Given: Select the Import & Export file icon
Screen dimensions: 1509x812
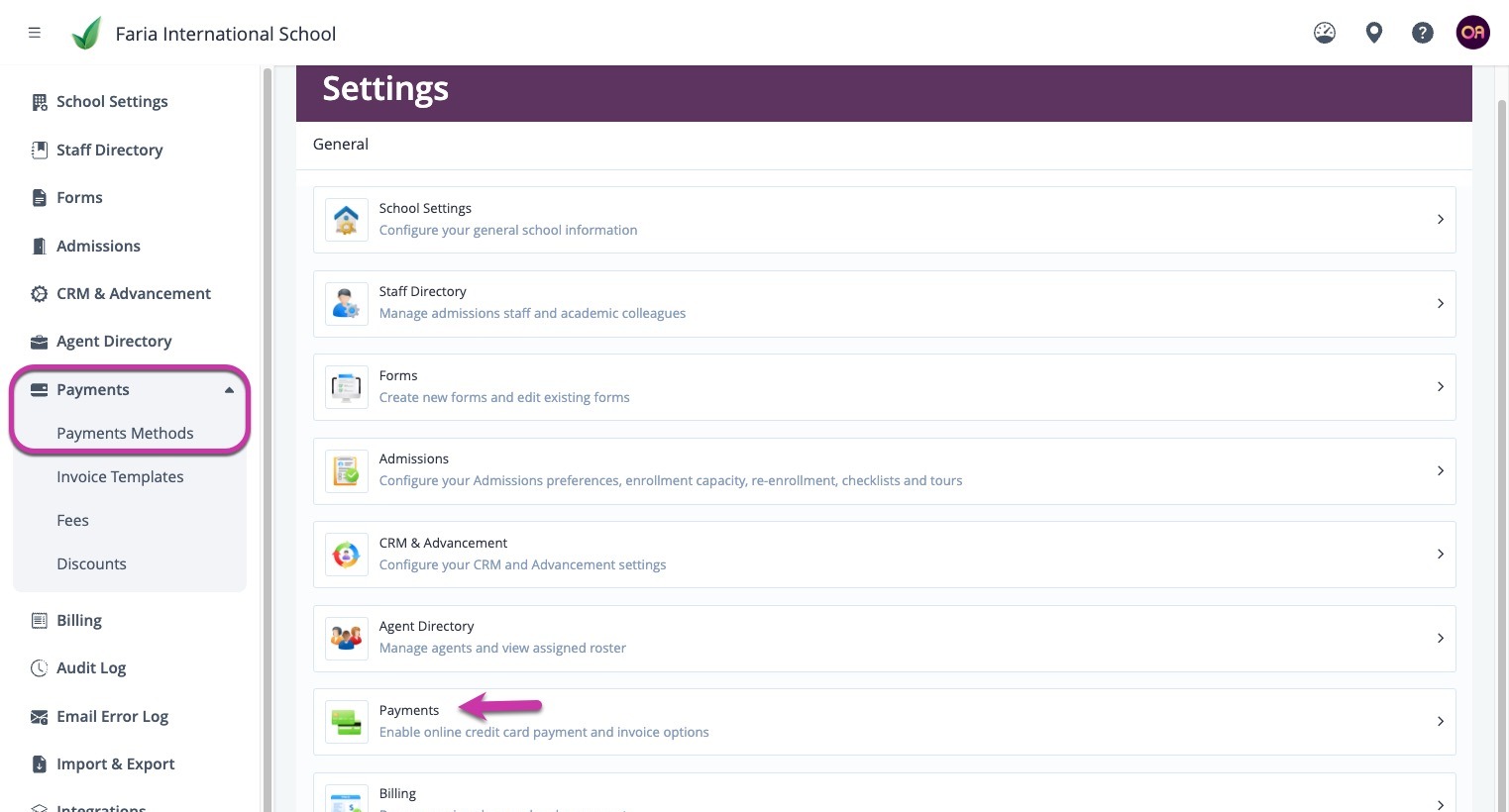Looking at the screenshot, I should (40, 764).
